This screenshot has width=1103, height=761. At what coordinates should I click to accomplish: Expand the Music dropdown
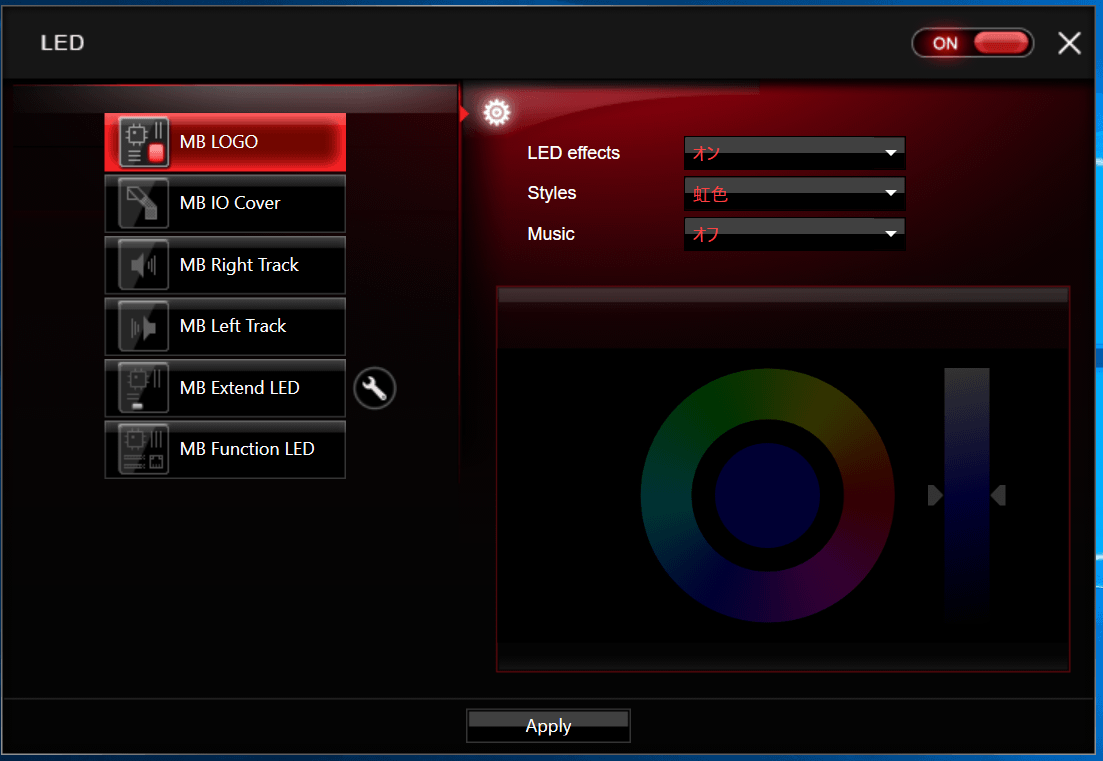(794, 234)
